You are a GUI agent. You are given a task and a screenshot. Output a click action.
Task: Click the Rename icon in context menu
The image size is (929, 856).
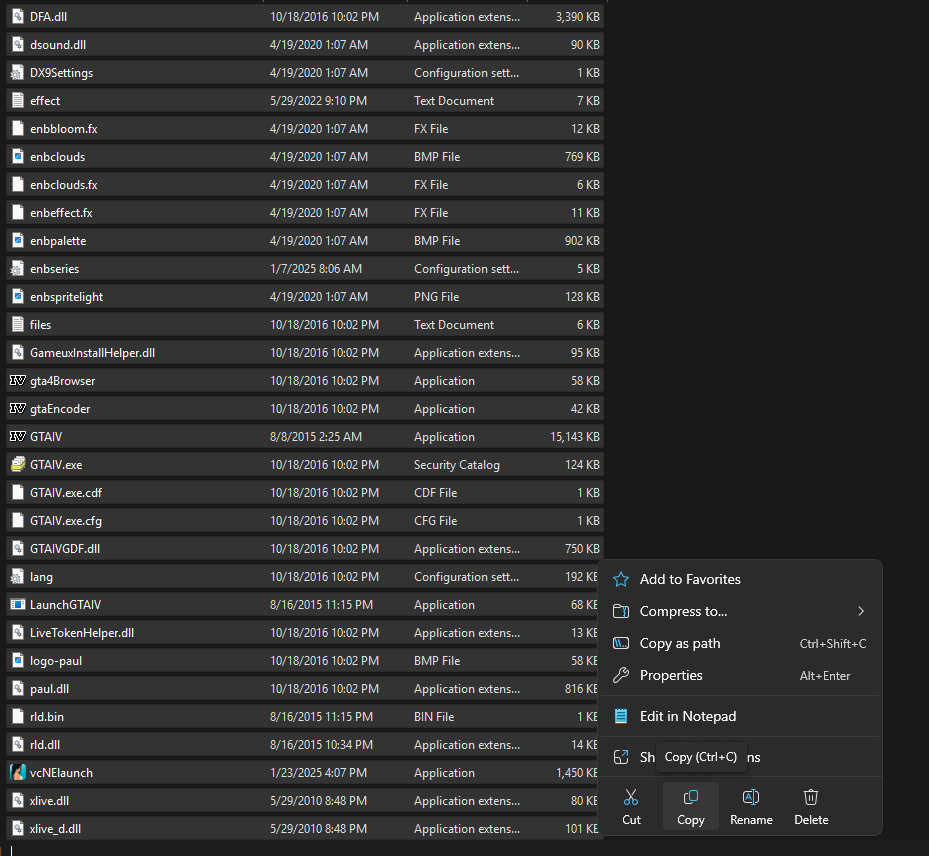tap(751, 797)
